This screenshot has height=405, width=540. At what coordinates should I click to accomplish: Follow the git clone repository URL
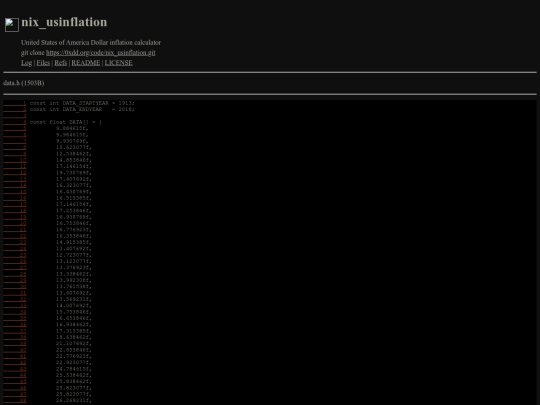101,53
